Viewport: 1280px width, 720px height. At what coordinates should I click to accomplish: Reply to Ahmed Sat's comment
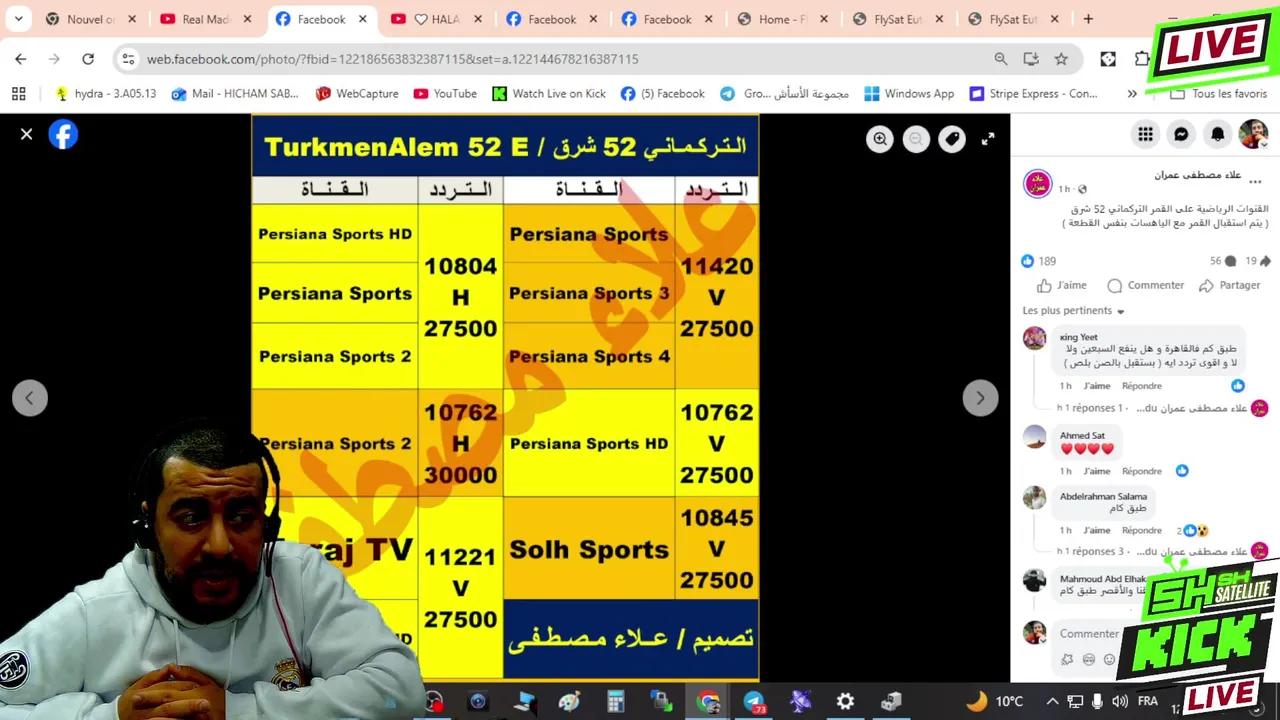point(1141,471)
